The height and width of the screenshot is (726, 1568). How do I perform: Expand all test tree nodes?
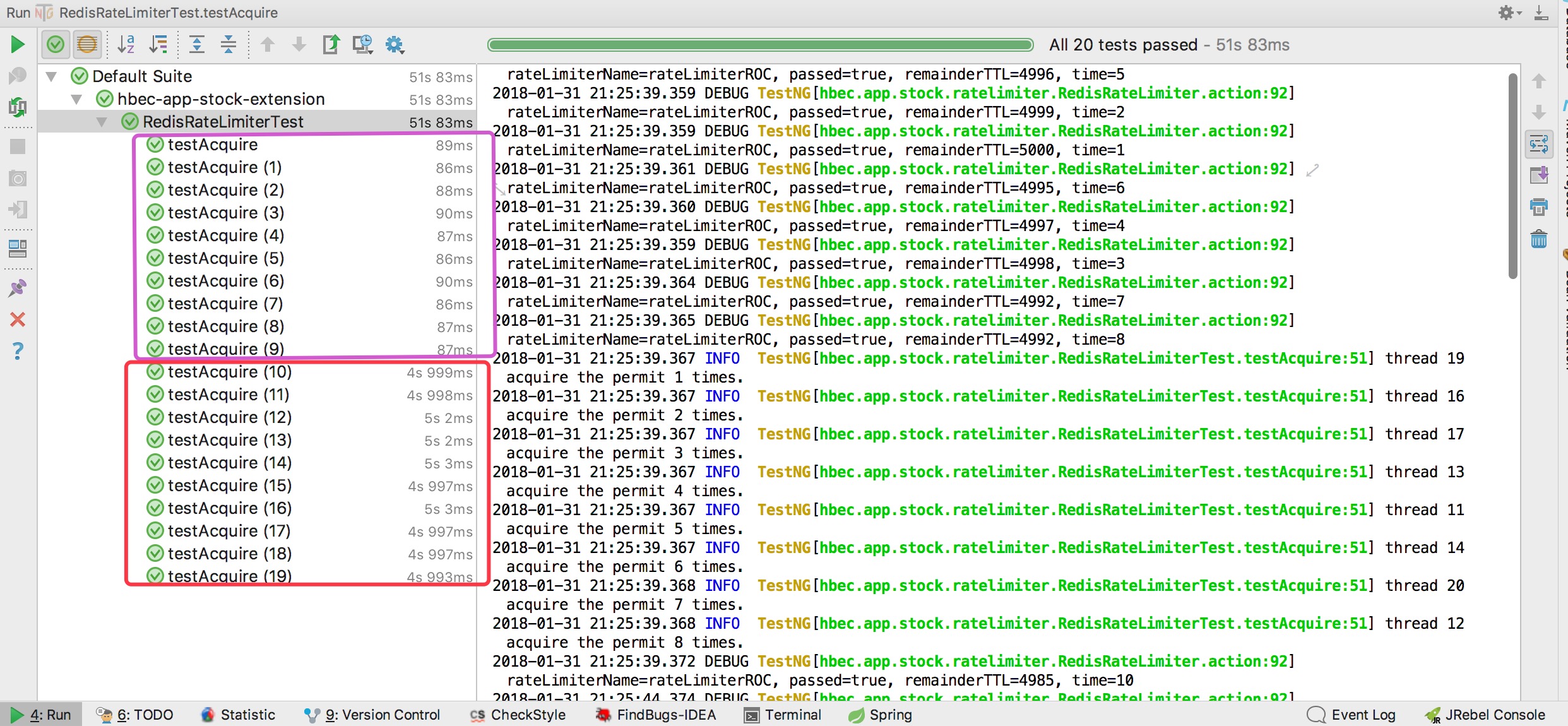[197, 44]
